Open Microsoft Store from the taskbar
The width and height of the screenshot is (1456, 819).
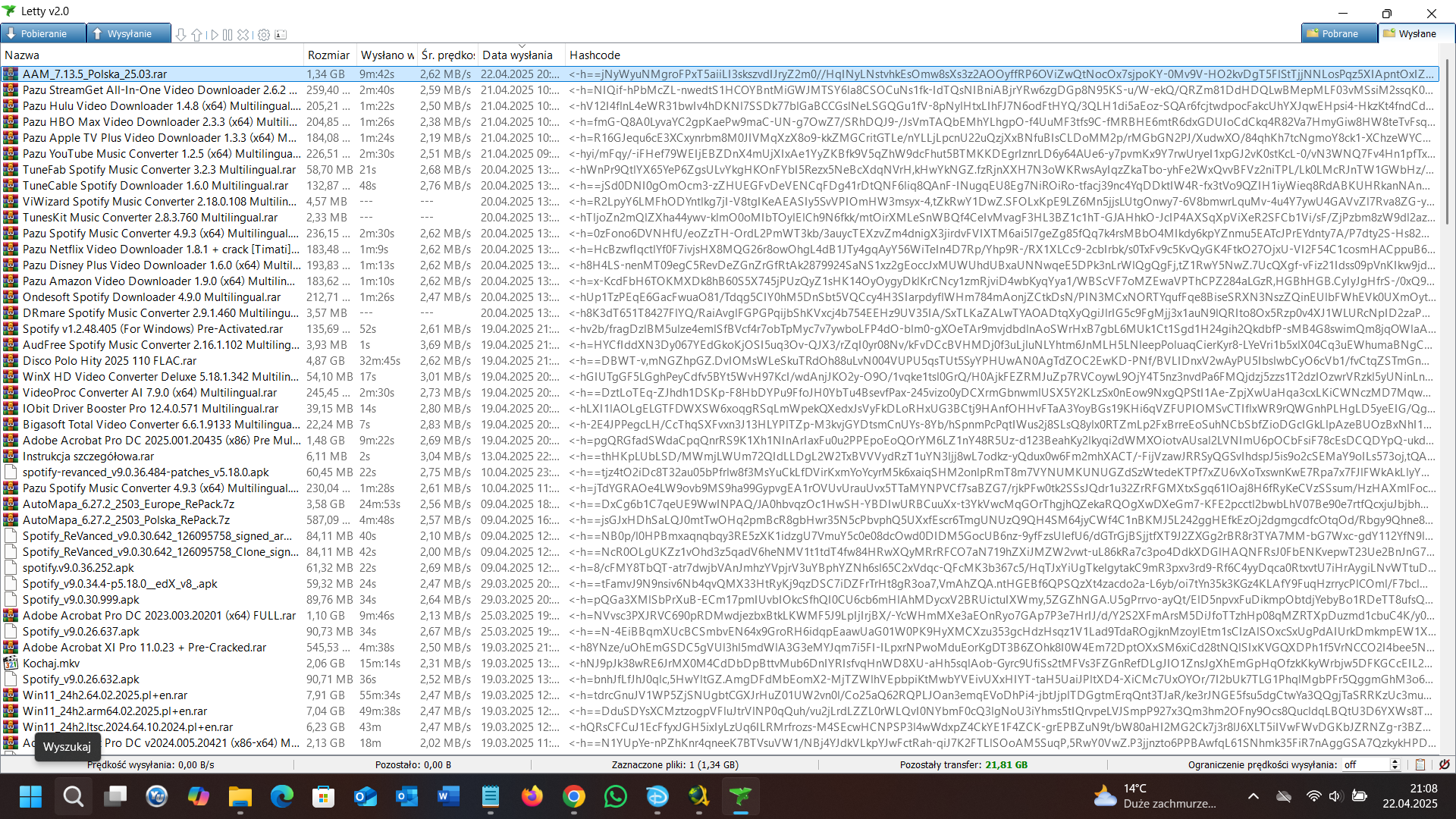click(x=324, y=796)
